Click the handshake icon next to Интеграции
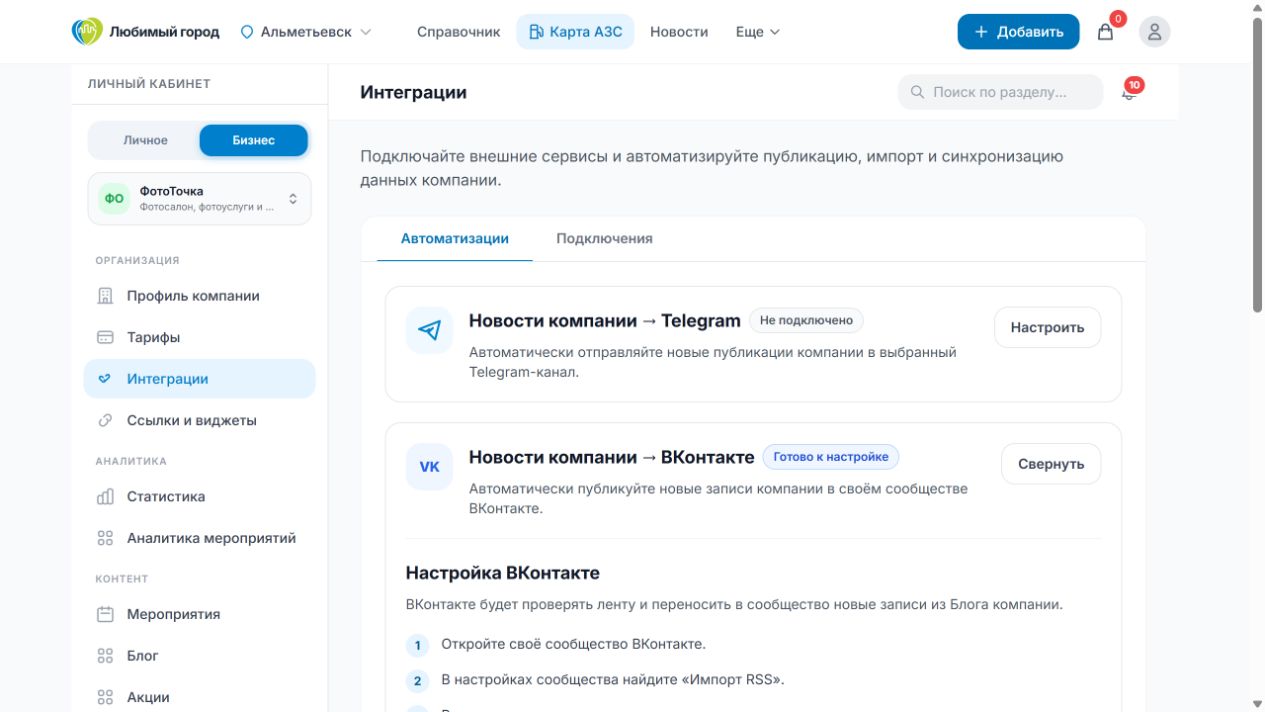The image size is (1265, 712). (x=105, y=379)
